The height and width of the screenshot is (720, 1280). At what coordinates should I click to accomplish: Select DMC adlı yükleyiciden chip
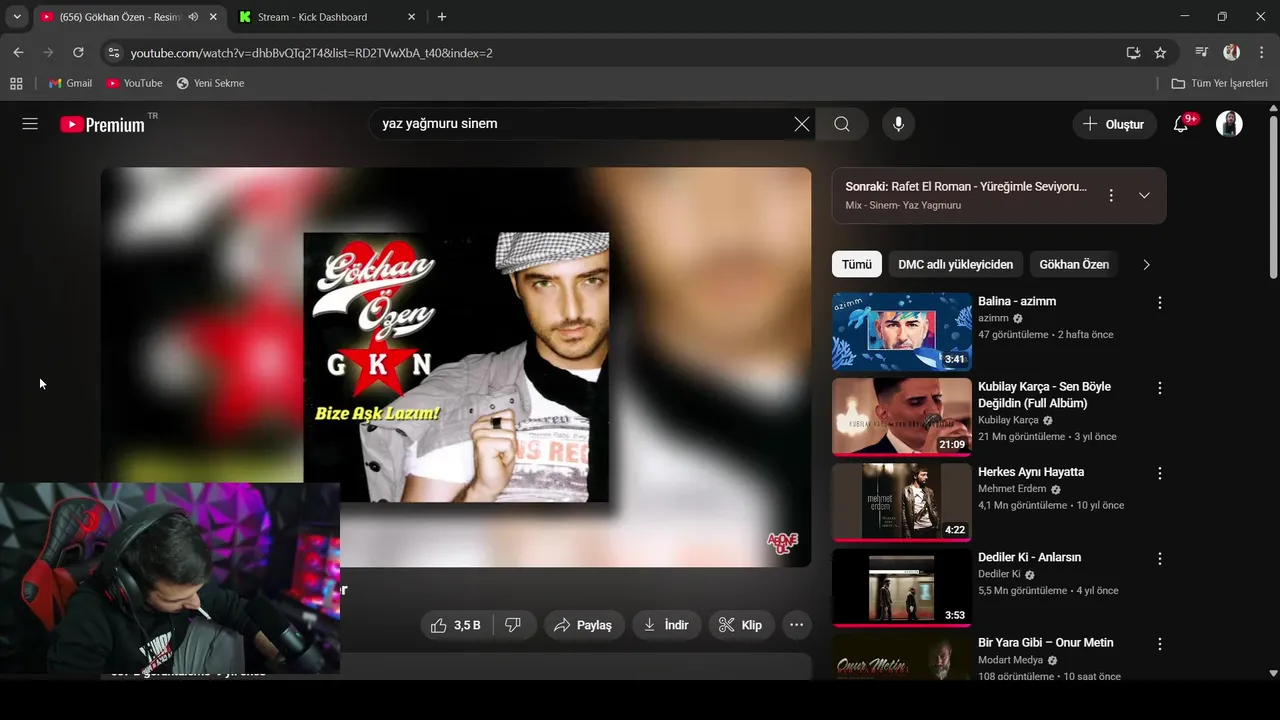point(955,264)
